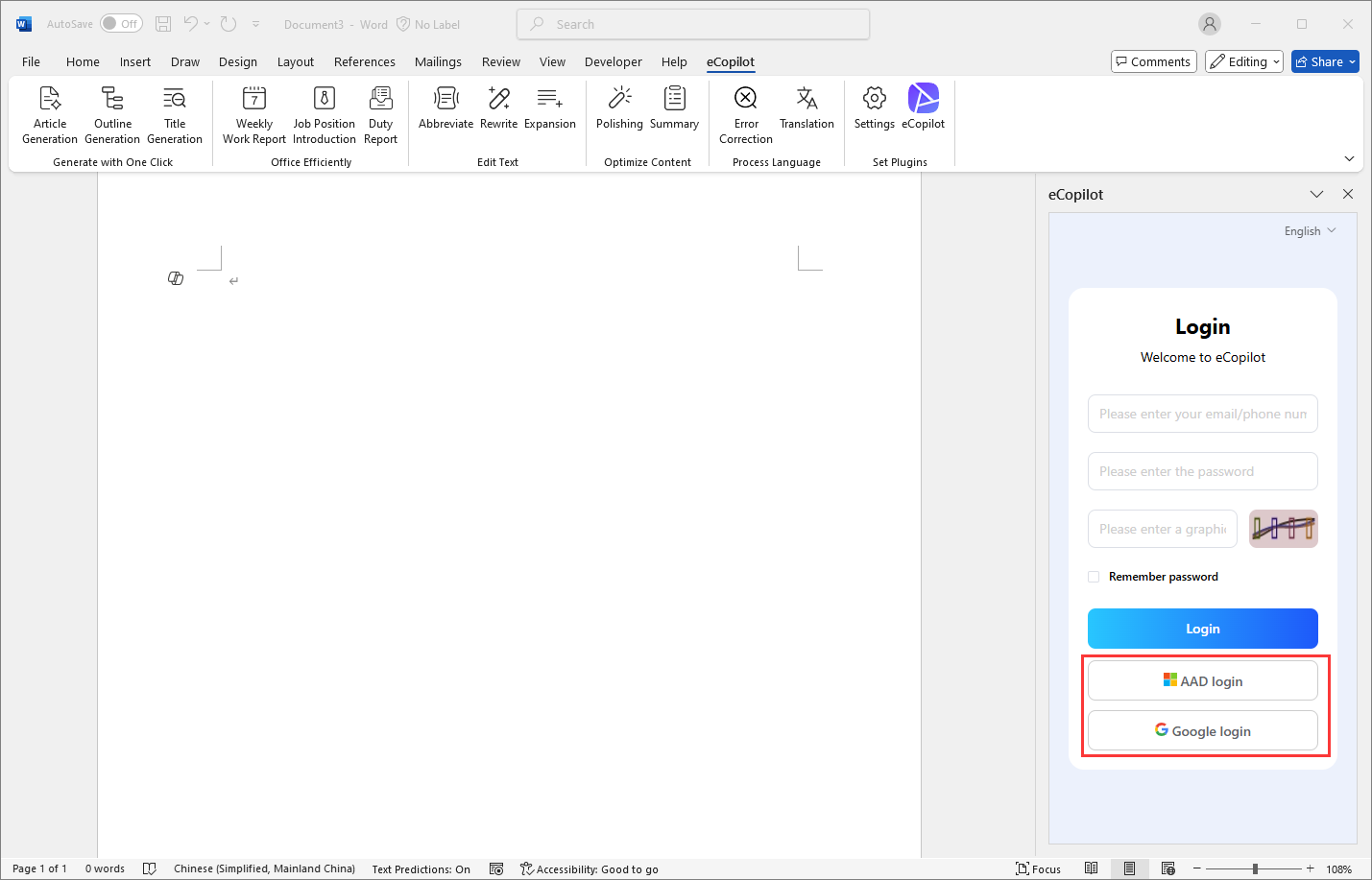Image resolution: width=1372 pixels, height=880 pixels.
Task: Use the Expansion text tool
Action: pos(550,107)
